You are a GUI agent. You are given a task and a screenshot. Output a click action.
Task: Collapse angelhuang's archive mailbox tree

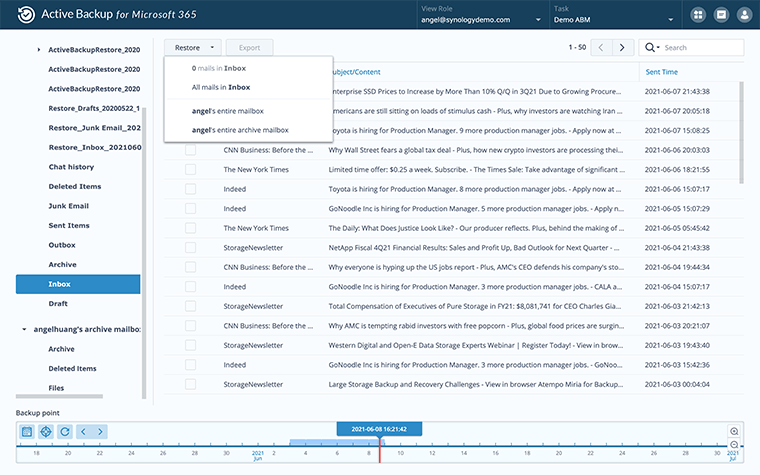click(x=24, y=329)
